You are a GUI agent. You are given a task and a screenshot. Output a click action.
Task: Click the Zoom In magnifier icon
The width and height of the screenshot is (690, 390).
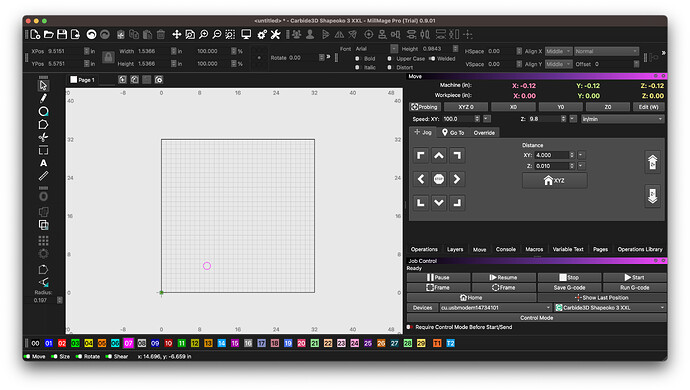[203, 34]
